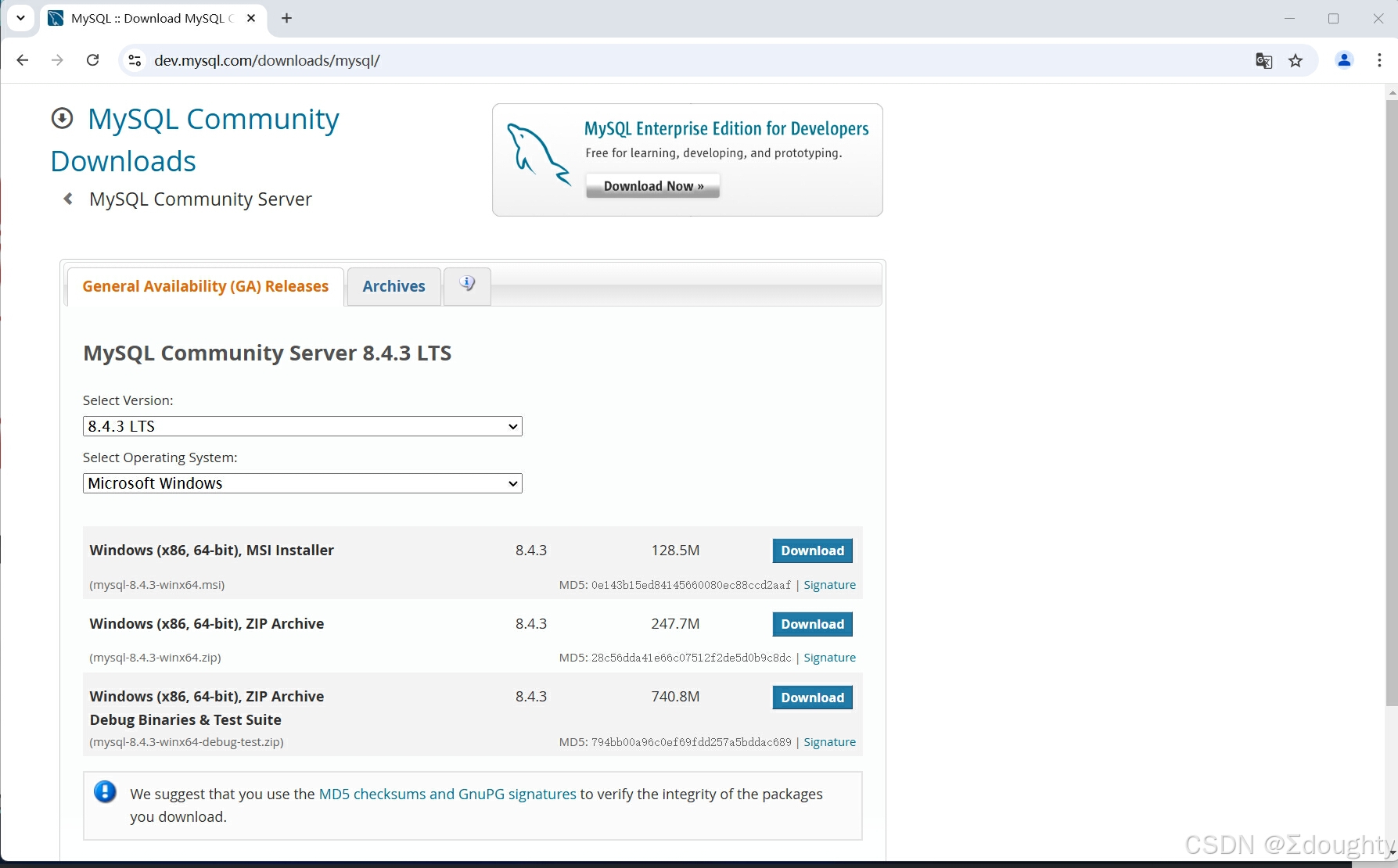
Task: Click the browser forward arrow
Action: click(57, 60)
